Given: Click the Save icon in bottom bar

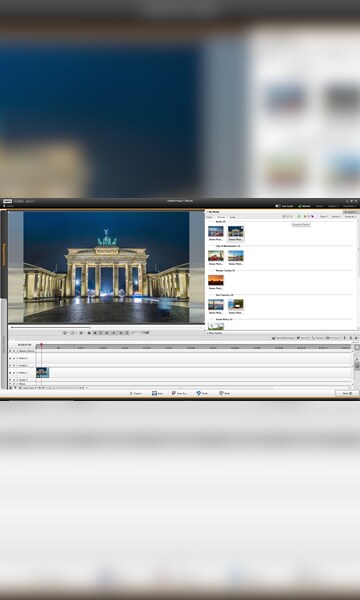Looking at the screenshot, I should 154,393.
